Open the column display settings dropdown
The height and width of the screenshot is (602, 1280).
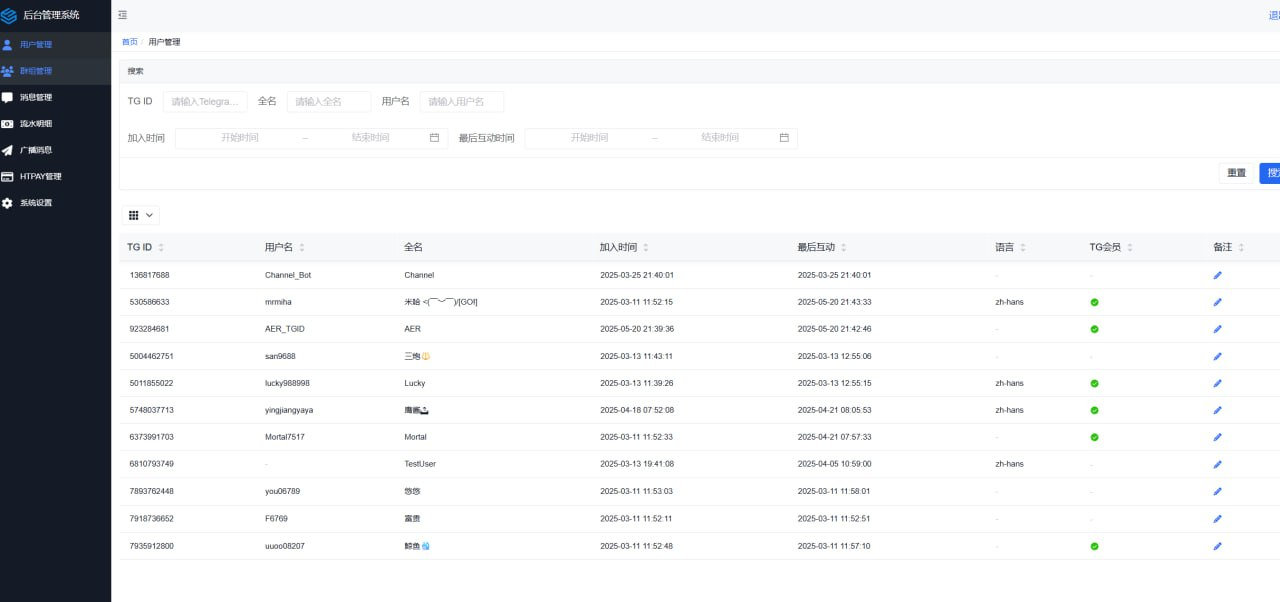click(140, 215)
